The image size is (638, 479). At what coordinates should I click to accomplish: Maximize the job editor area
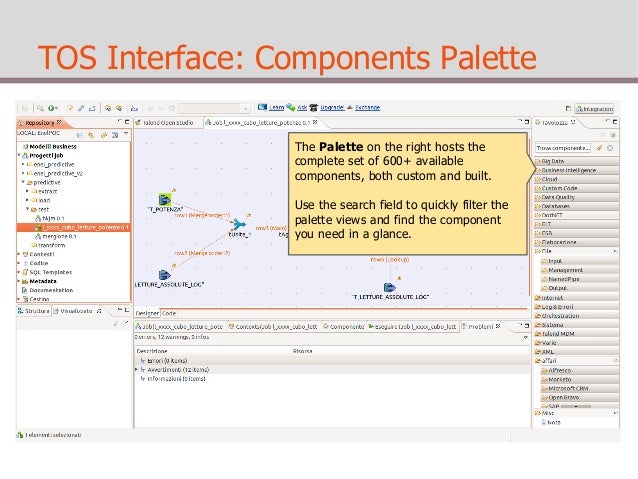tap(527, 122)
